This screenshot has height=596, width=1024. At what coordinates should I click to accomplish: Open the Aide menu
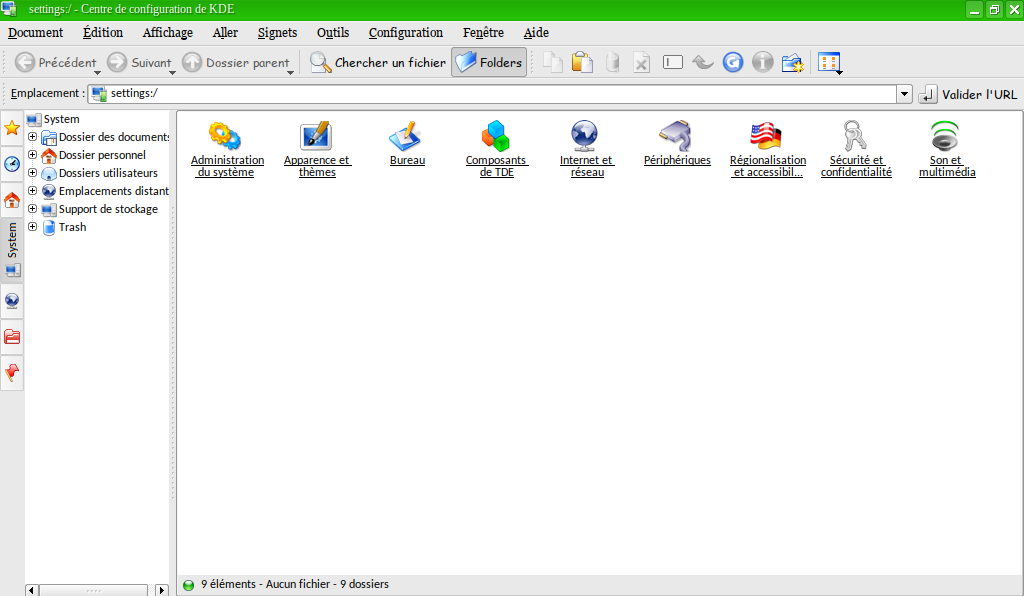click(536, 33)
